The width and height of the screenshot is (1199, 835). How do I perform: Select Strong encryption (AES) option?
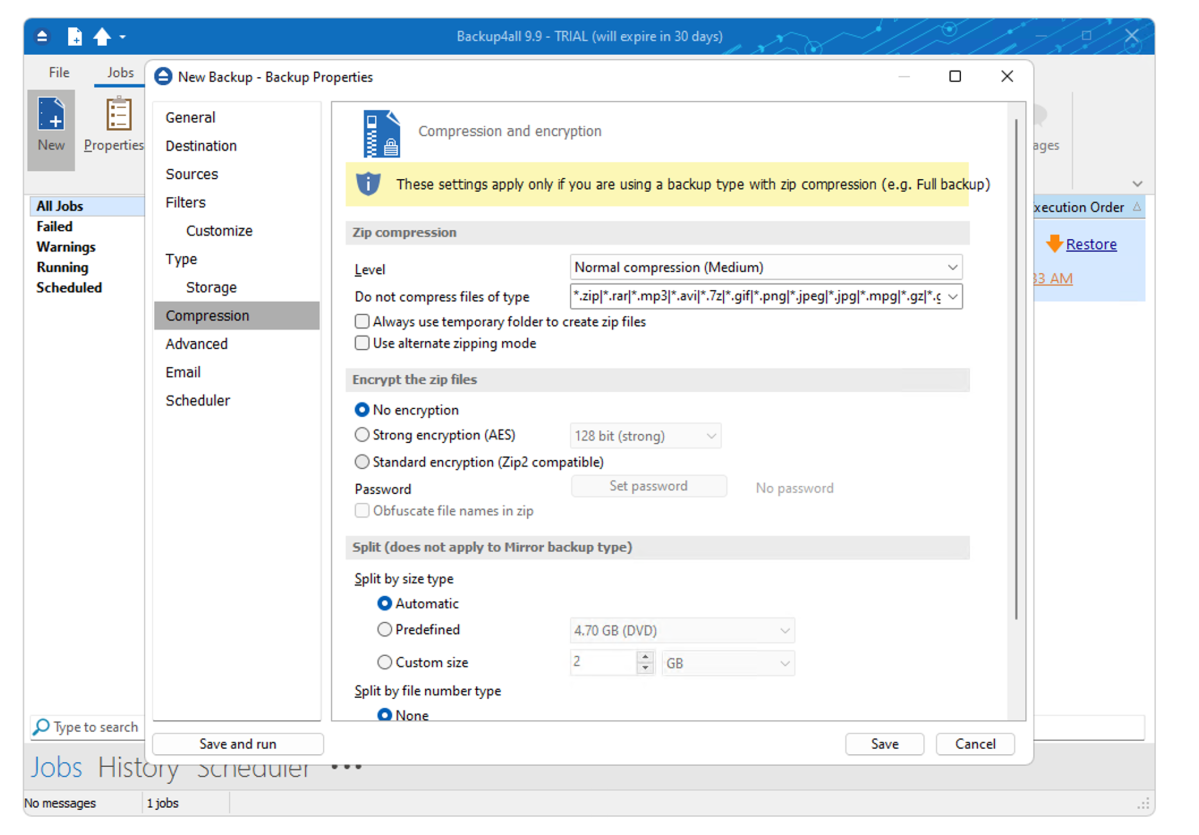(362, 434)
